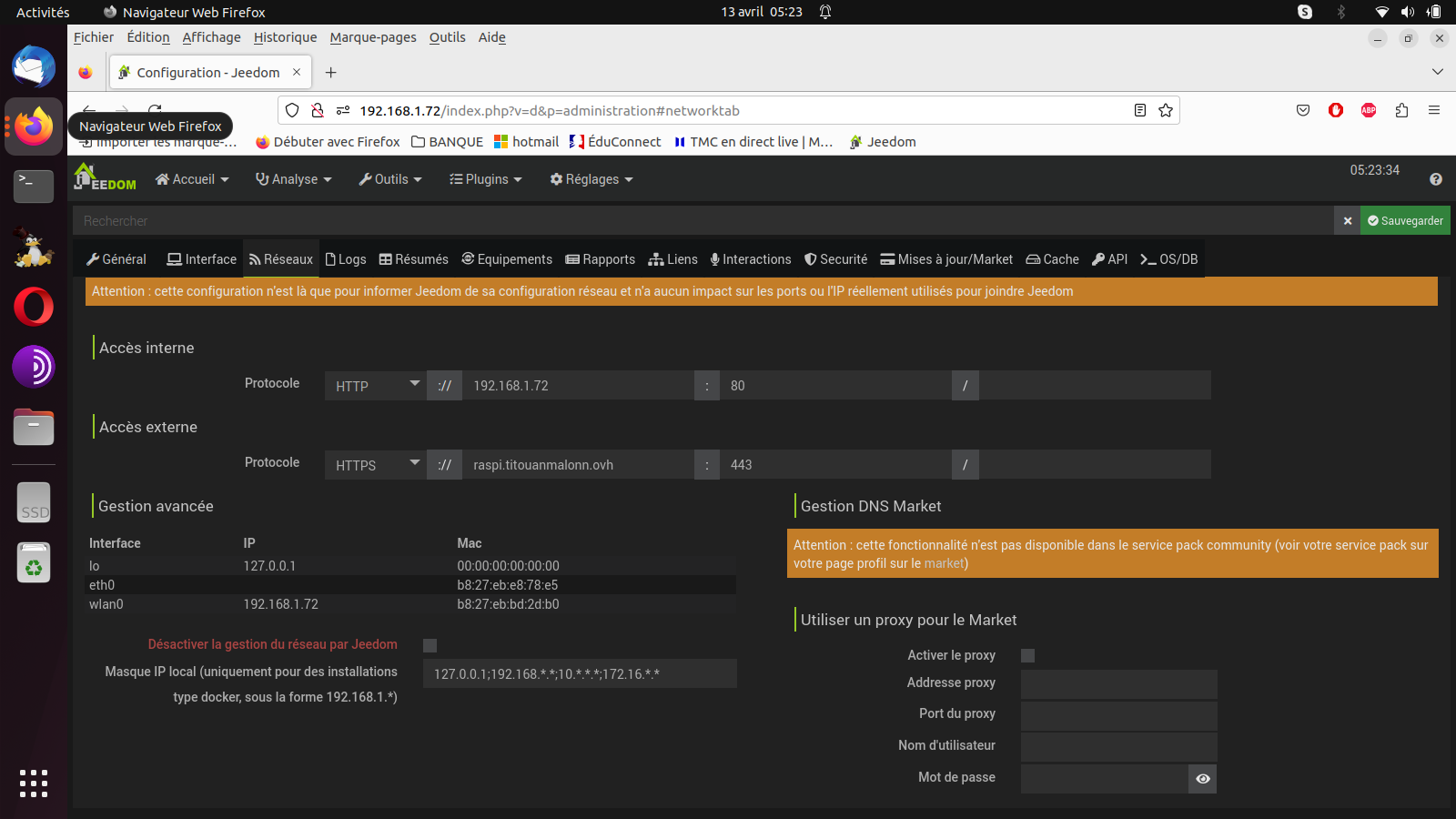Follow the market link in warning
This screenshot has width=1456, height=819.
(x=944, y=563)
